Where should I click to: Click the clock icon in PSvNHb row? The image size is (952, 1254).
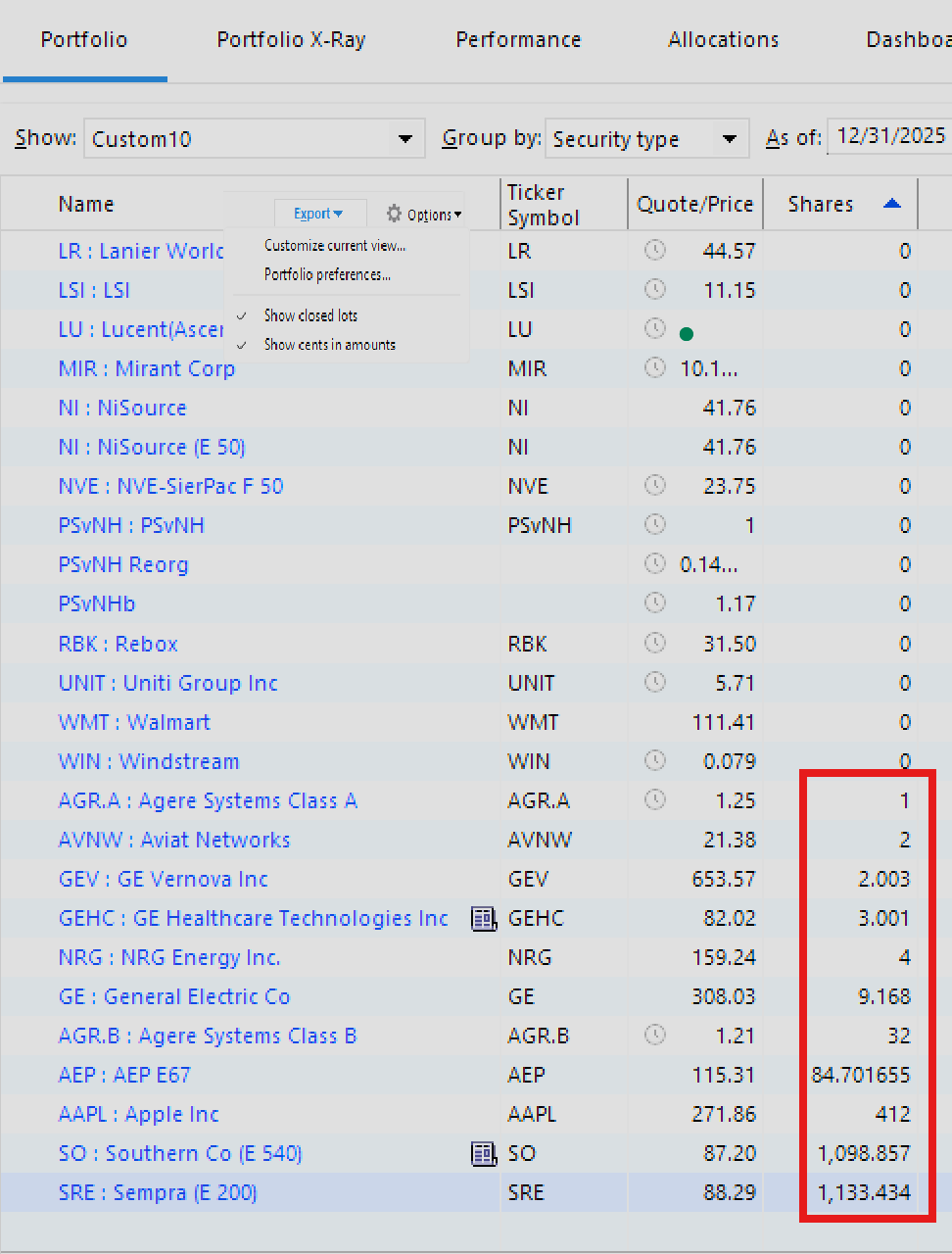654,603
